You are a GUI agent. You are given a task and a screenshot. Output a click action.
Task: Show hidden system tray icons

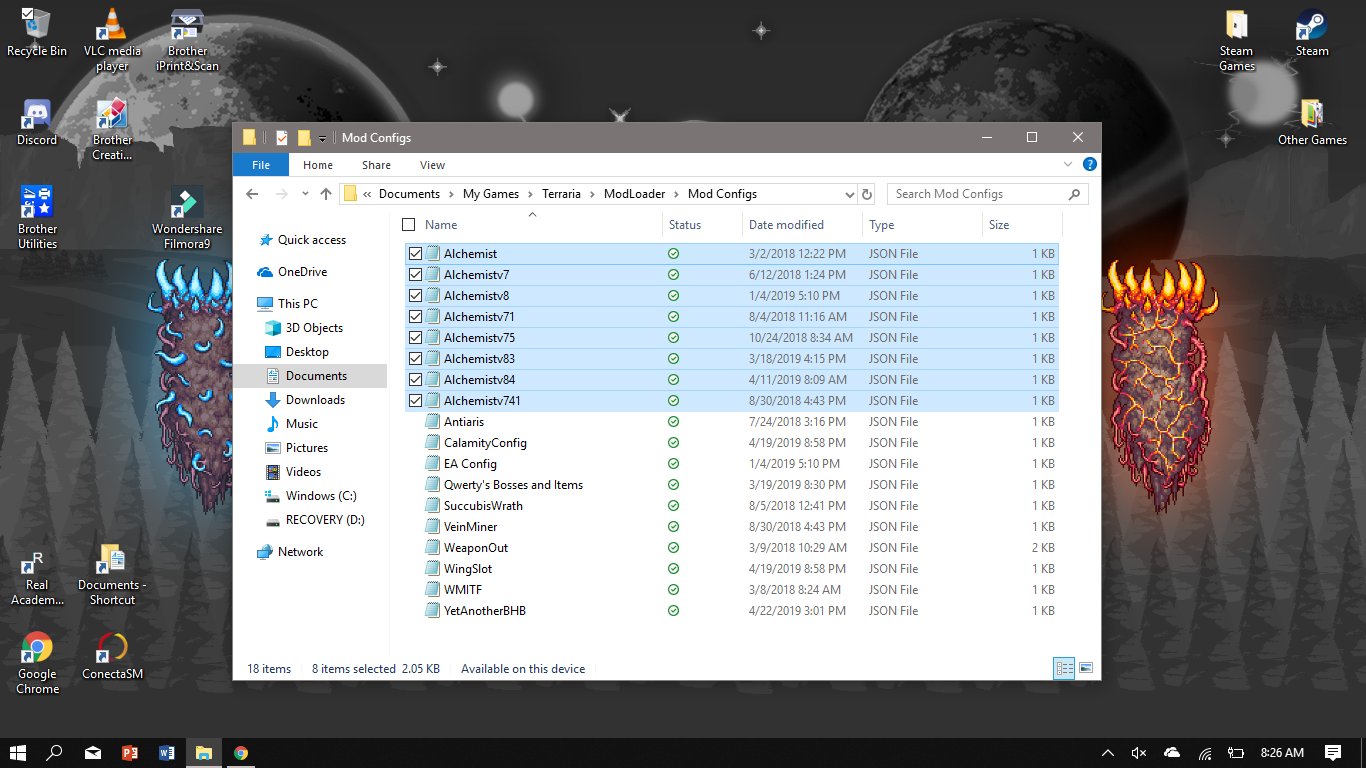[1107, 753]
